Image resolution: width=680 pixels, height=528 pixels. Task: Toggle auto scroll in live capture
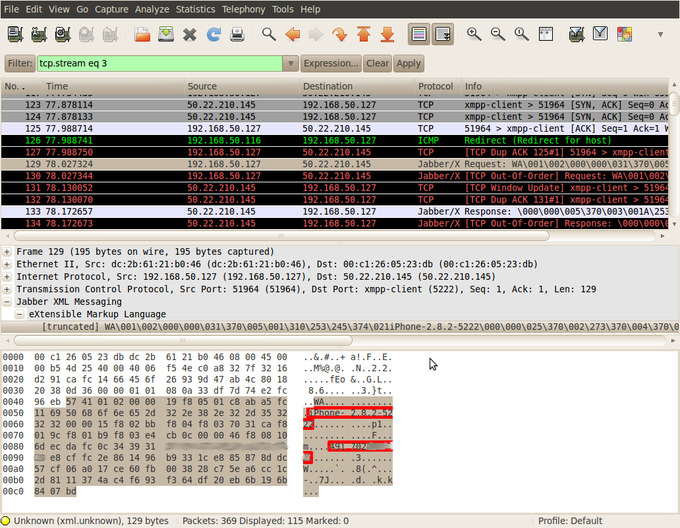(x=442, y=34)
